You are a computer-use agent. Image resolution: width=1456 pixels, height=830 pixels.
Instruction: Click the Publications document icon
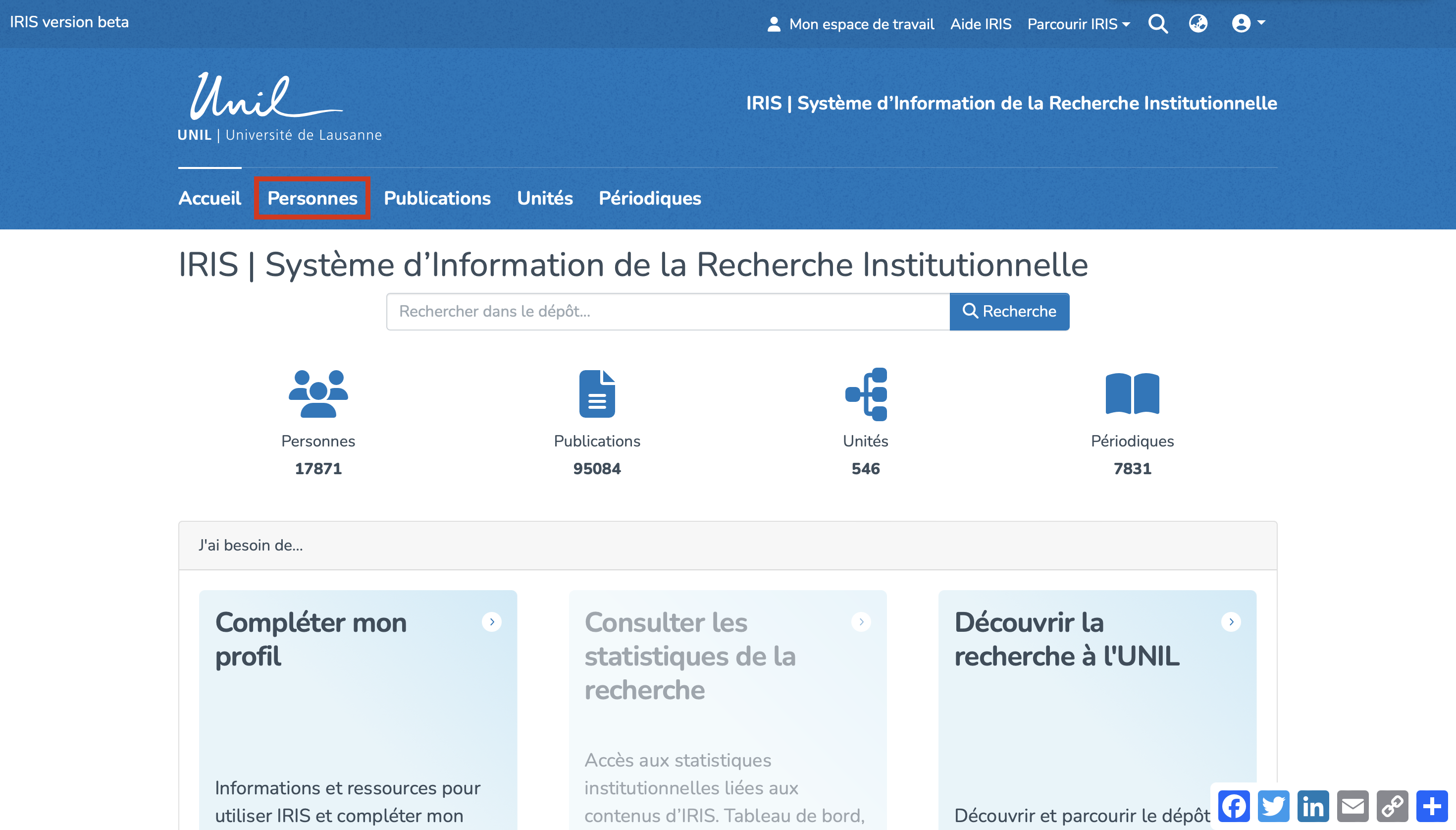click(x=596, y=394)
